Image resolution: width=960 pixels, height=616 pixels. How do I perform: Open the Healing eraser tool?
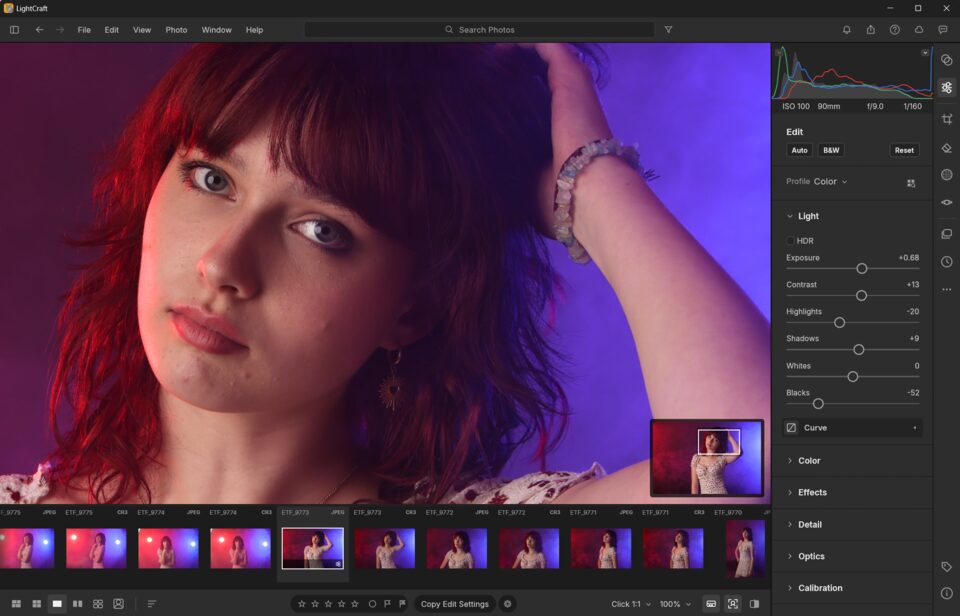(x=947, y=148)
